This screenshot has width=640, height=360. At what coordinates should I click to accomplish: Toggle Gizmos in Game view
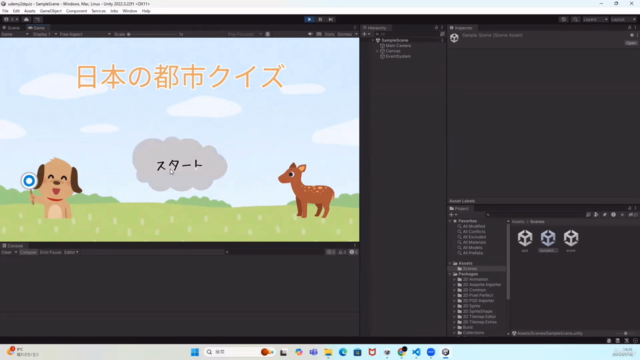(x=345, y=34)
